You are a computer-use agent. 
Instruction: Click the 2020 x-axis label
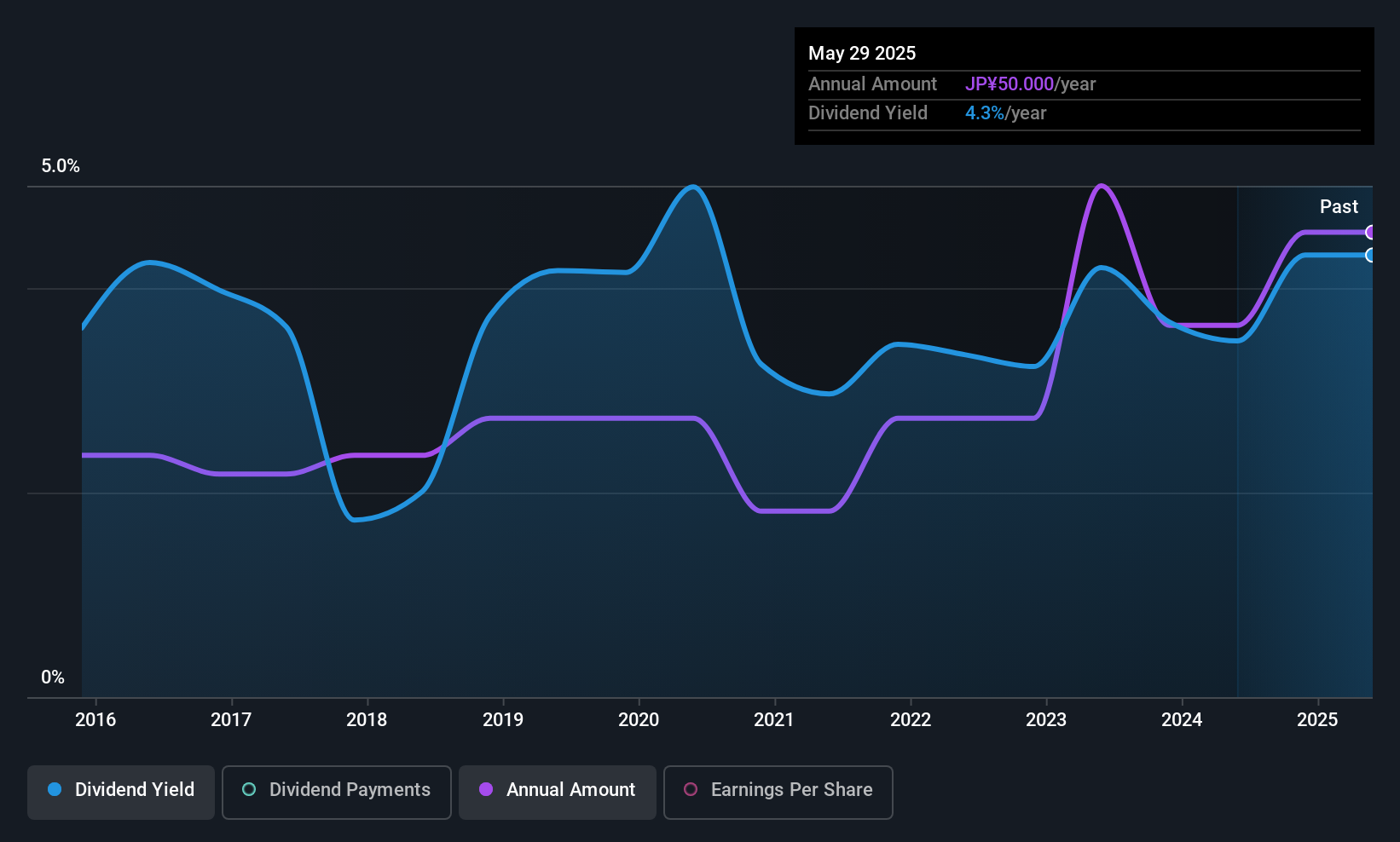(639, 720)
